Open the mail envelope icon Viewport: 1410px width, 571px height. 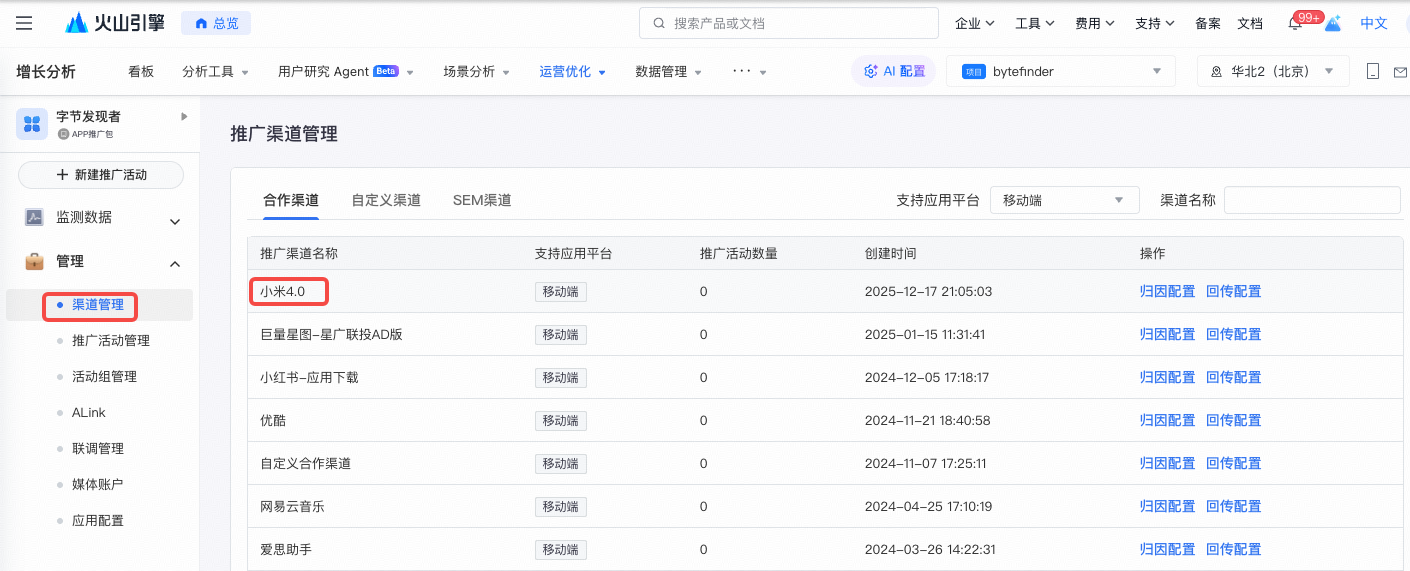[1401, 72]
